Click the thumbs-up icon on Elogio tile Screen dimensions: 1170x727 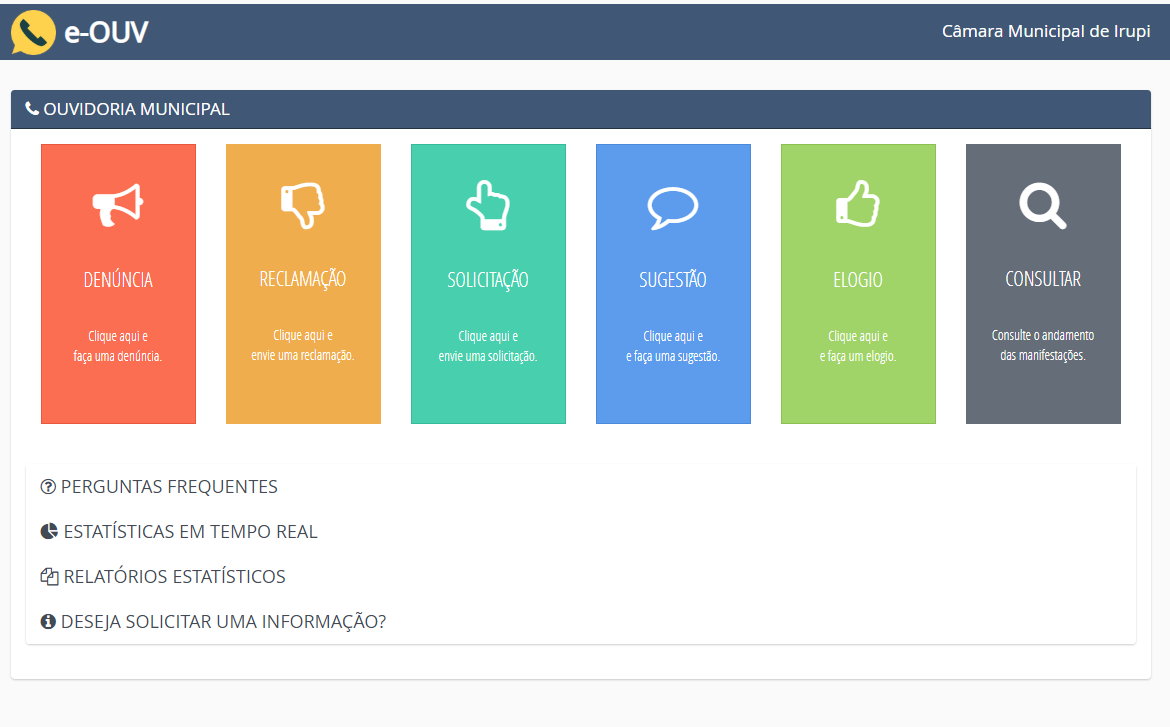857,206
